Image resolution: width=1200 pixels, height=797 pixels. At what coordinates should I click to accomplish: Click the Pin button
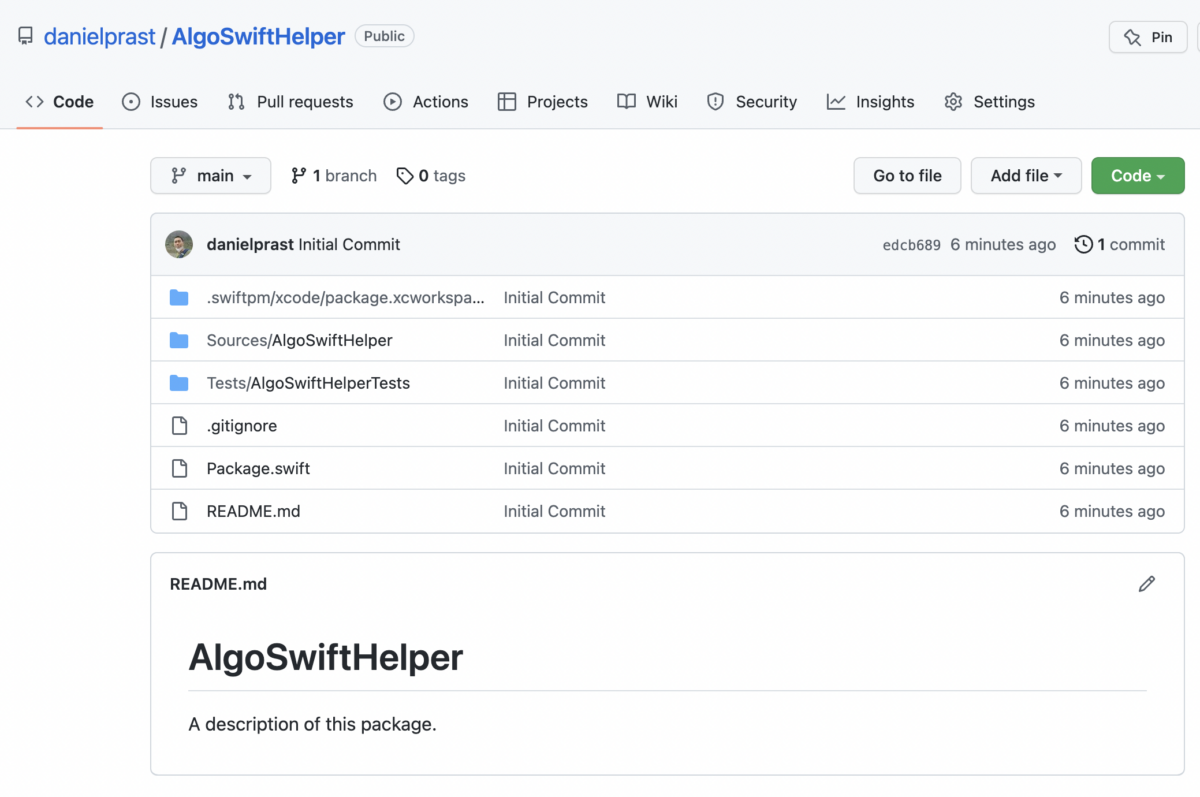(x=1148, y=37)
